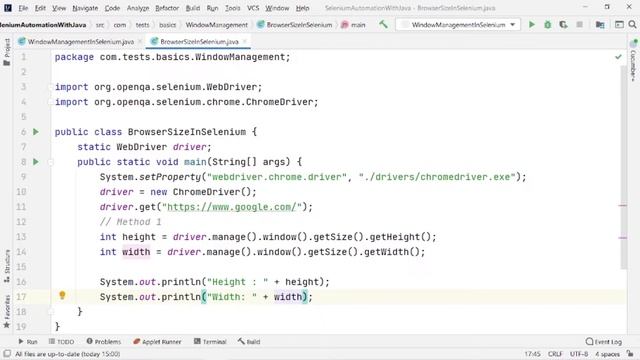Open the TODO tool window tab
This screenshot has height=360, width=640.
(x=61, y=342)
